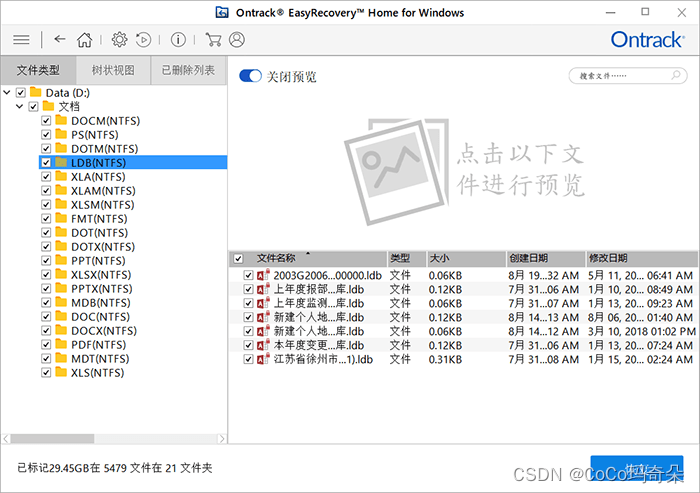Switch to the 已删除列表 tab
The width and height of the screenshot is (700, 493).
(x=188, y=71)
